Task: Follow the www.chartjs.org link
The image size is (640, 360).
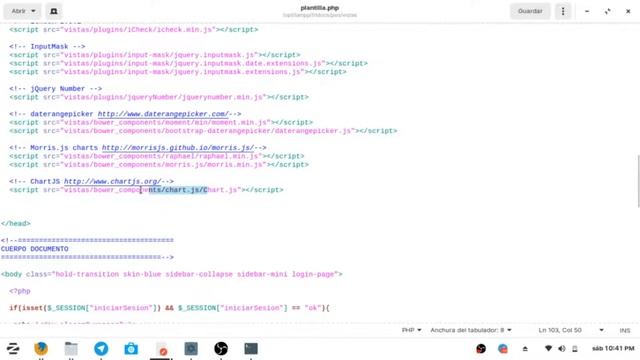Action: [112, 181]
